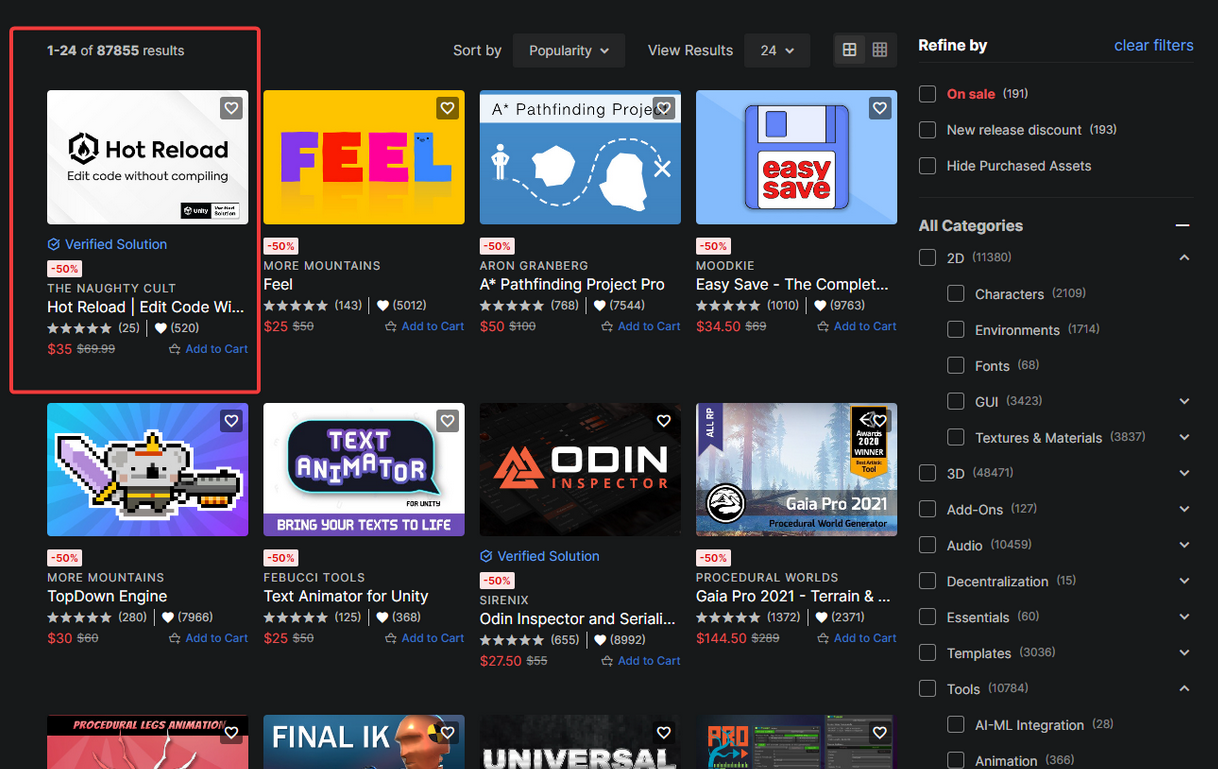Expand the Decentralization category chevron
The image size is (1218, 769).
click(1184, 581)
